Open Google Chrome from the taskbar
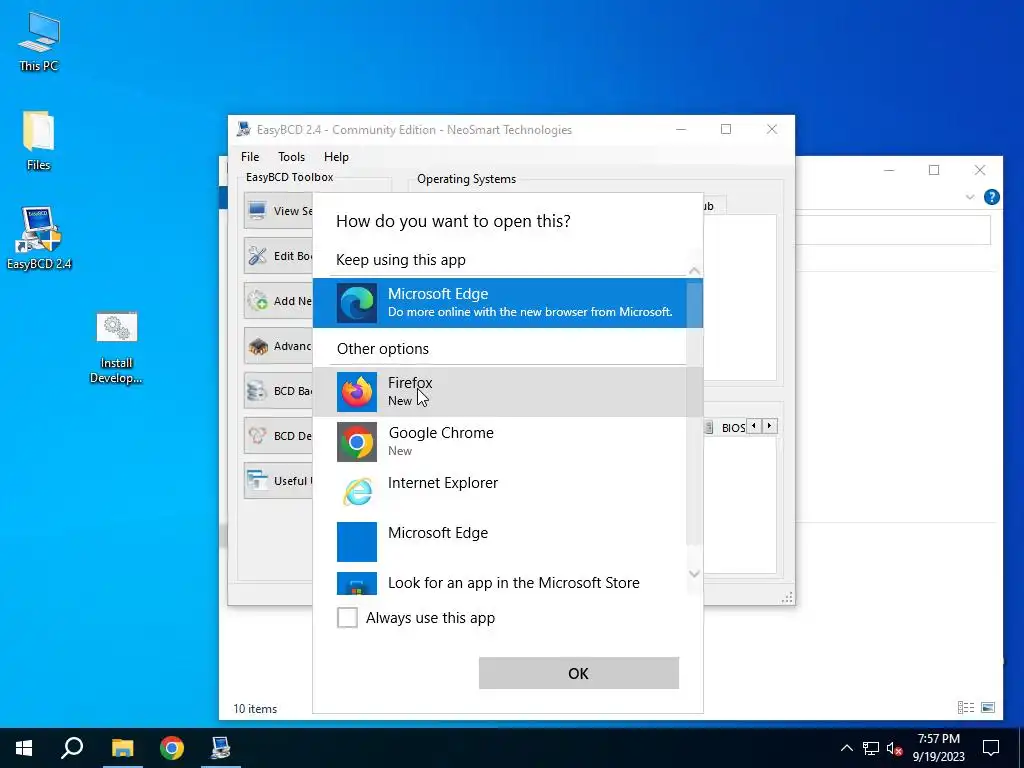The width and height of the screenshot is (1024, 768). [172, 748]
